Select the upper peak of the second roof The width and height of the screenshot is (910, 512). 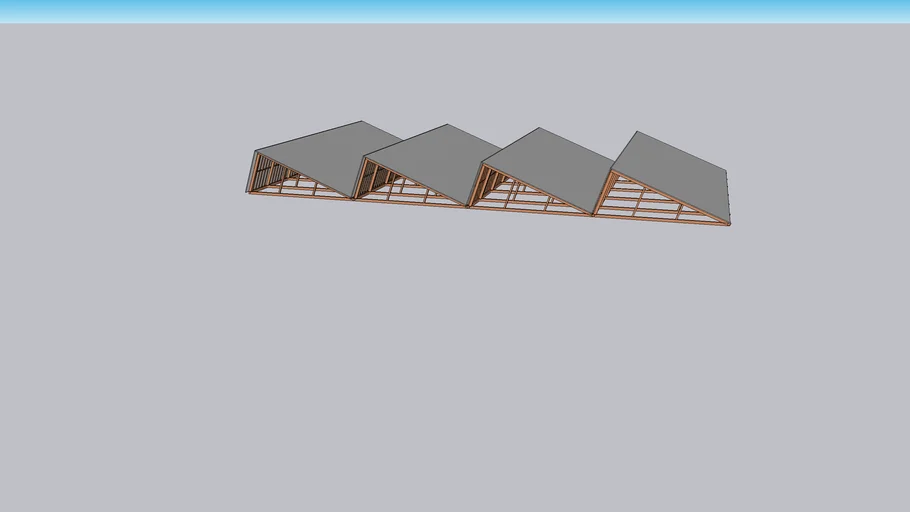[x=446, y=126]
